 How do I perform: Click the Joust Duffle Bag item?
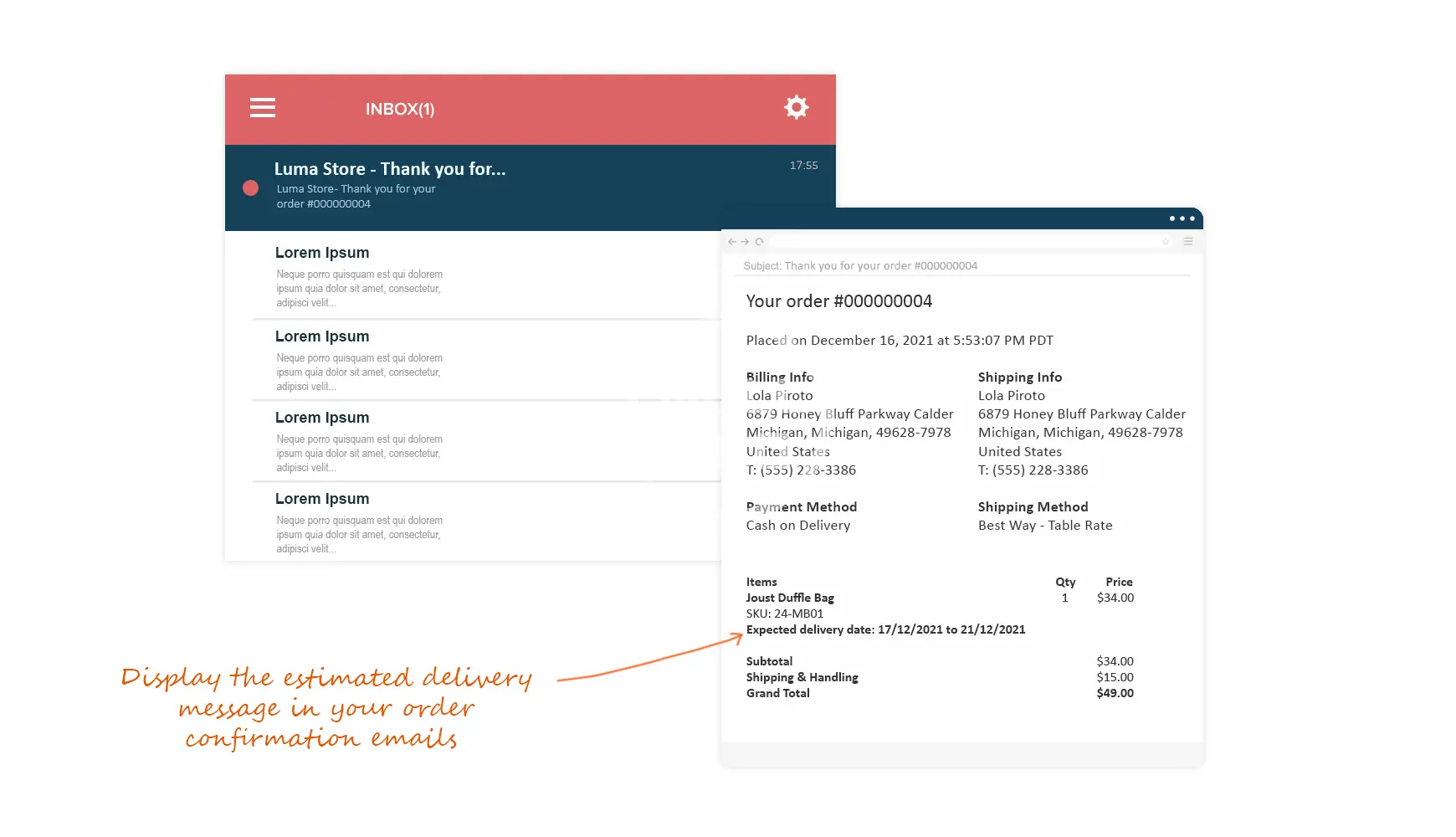pyautogui.click(x=790, y=598)
